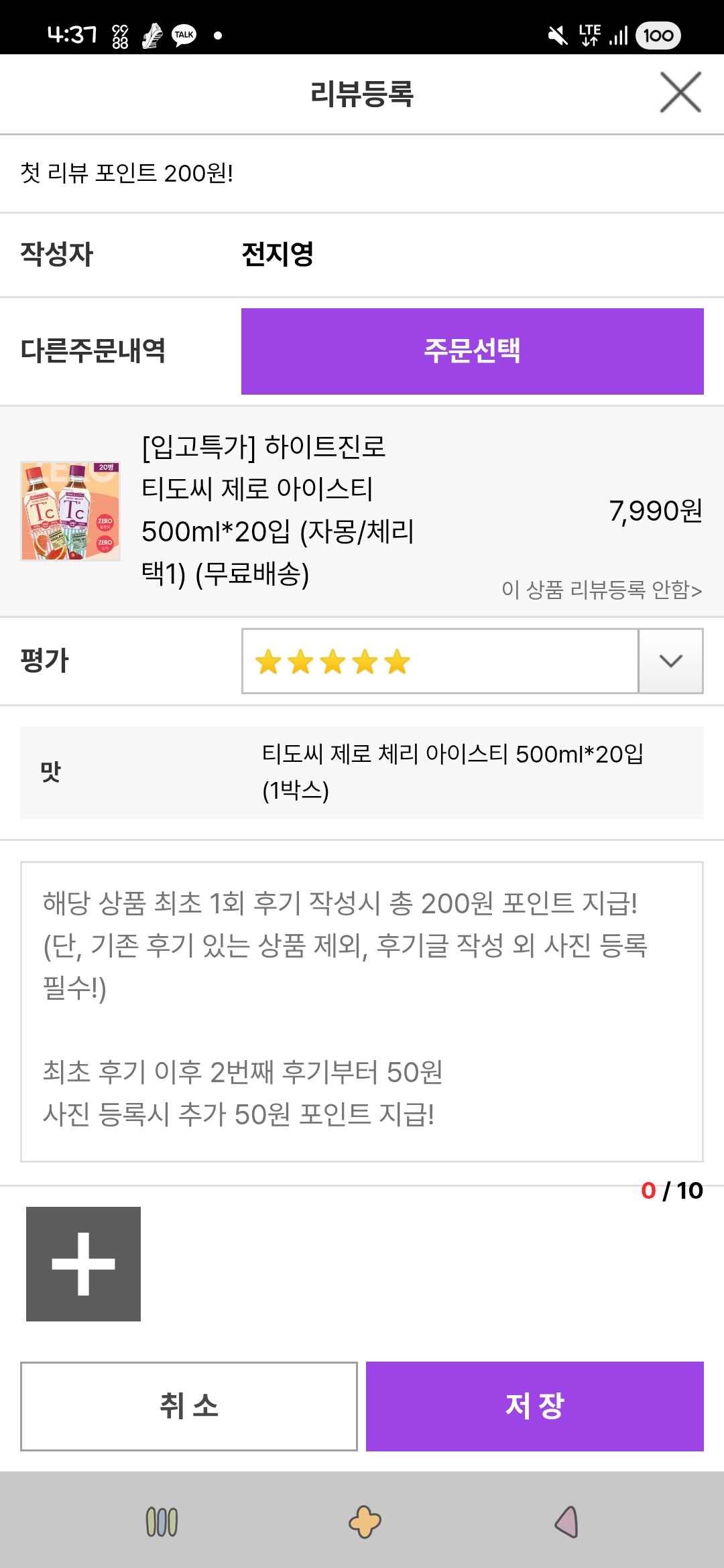This screenshot has width=724, height=1568.
Task: Focus the review text input area
Action: pyautogui.click(x=362, y=1012)
